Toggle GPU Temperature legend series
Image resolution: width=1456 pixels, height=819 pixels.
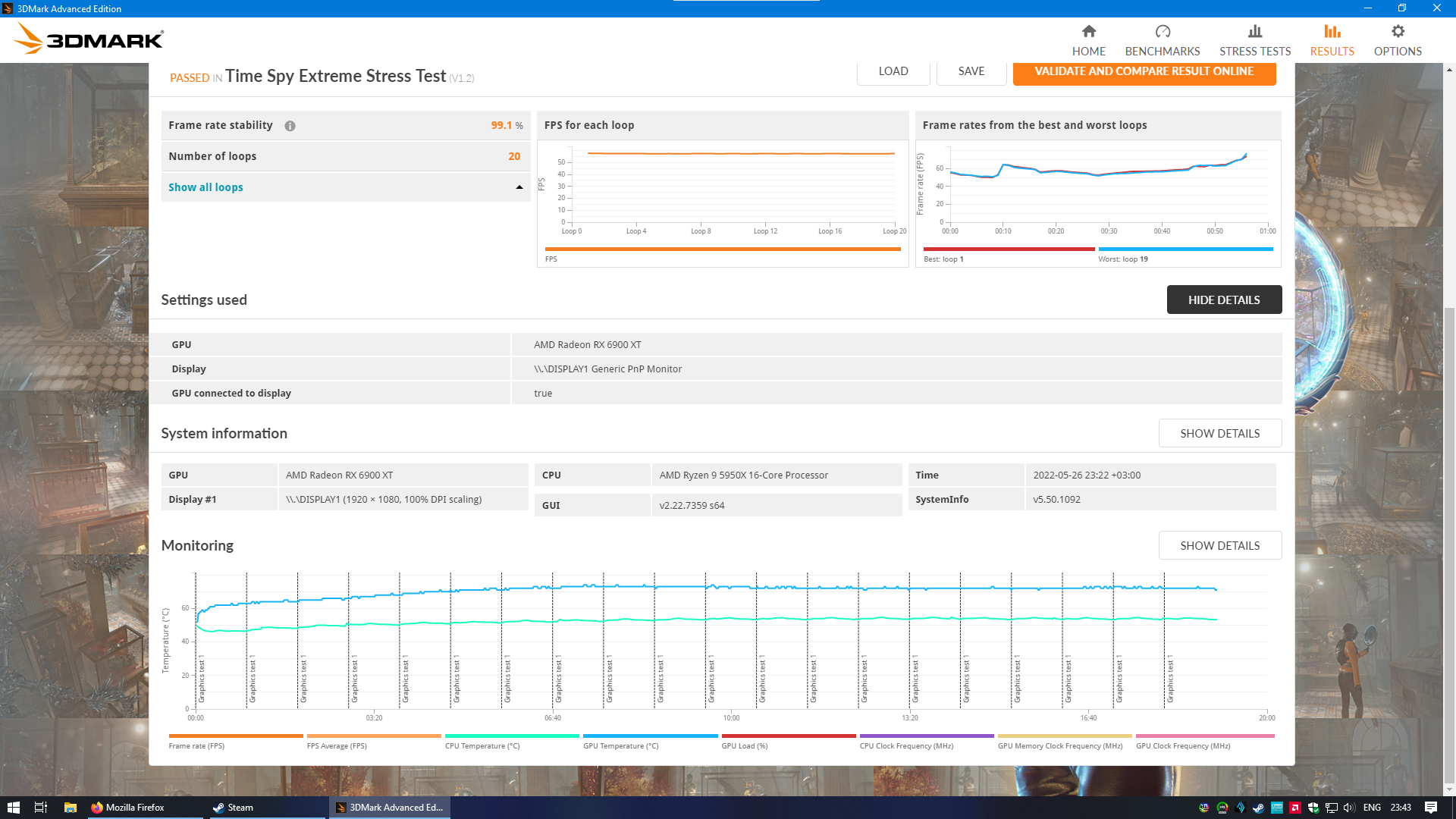coord(620,745)
